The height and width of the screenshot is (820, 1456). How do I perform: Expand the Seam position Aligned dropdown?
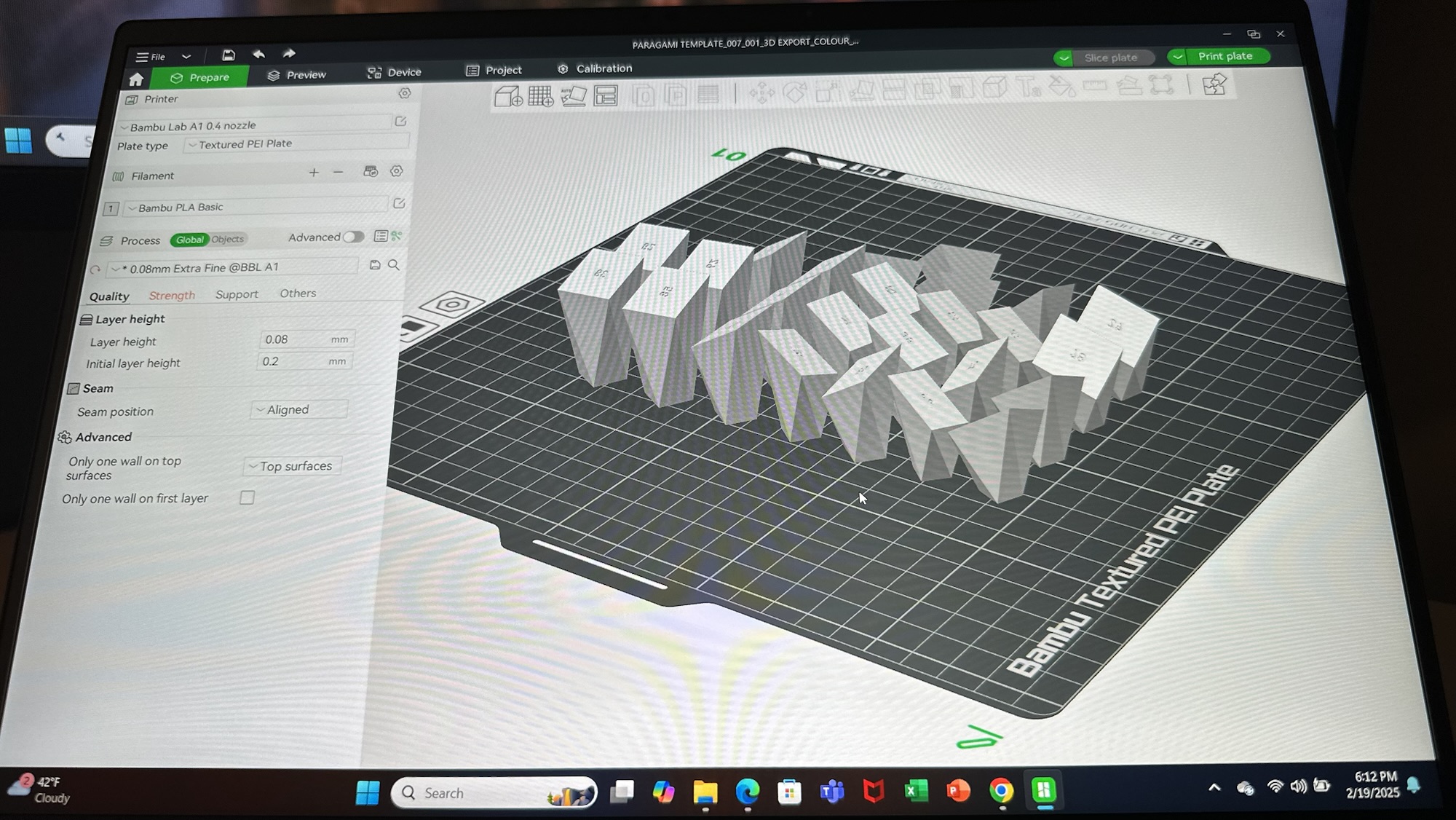coord(299,409)
